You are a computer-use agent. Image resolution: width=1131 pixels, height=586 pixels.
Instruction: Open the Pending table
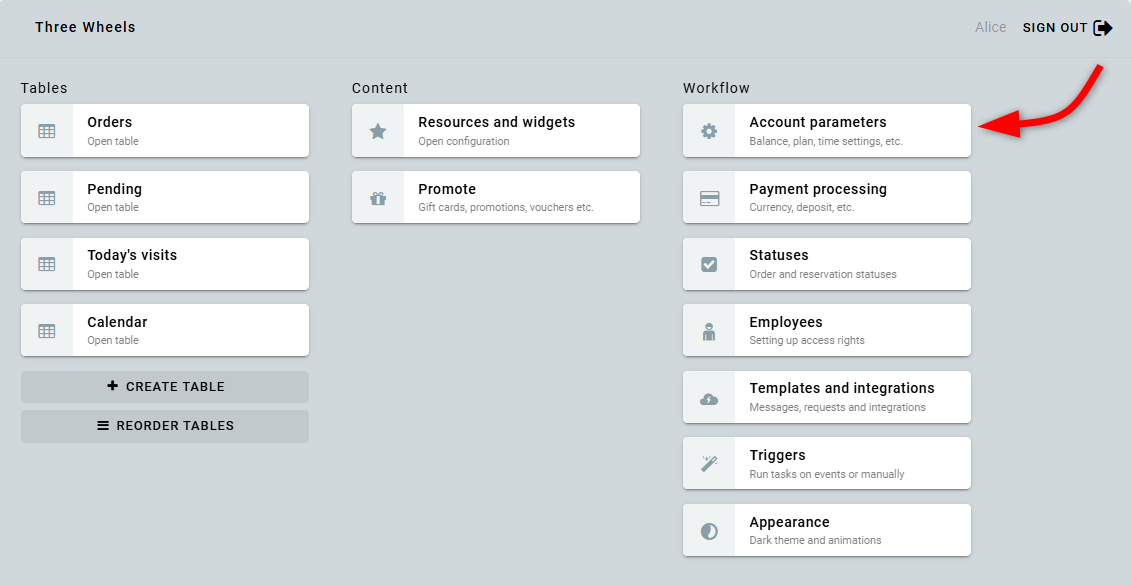pyautogui.click(x=165, y=197)
